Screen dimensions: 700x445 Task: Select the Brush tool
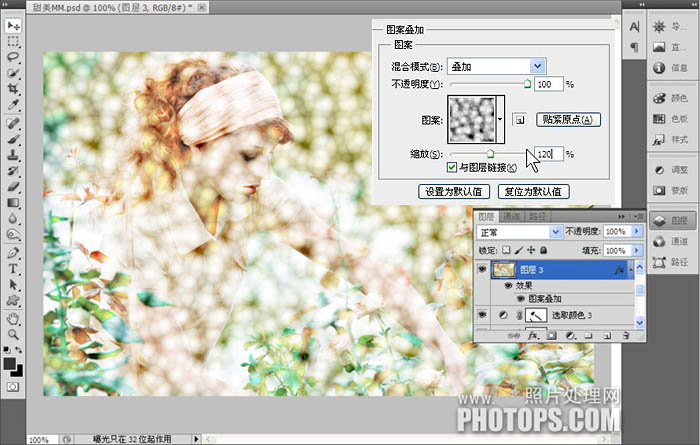pos(13,139)
